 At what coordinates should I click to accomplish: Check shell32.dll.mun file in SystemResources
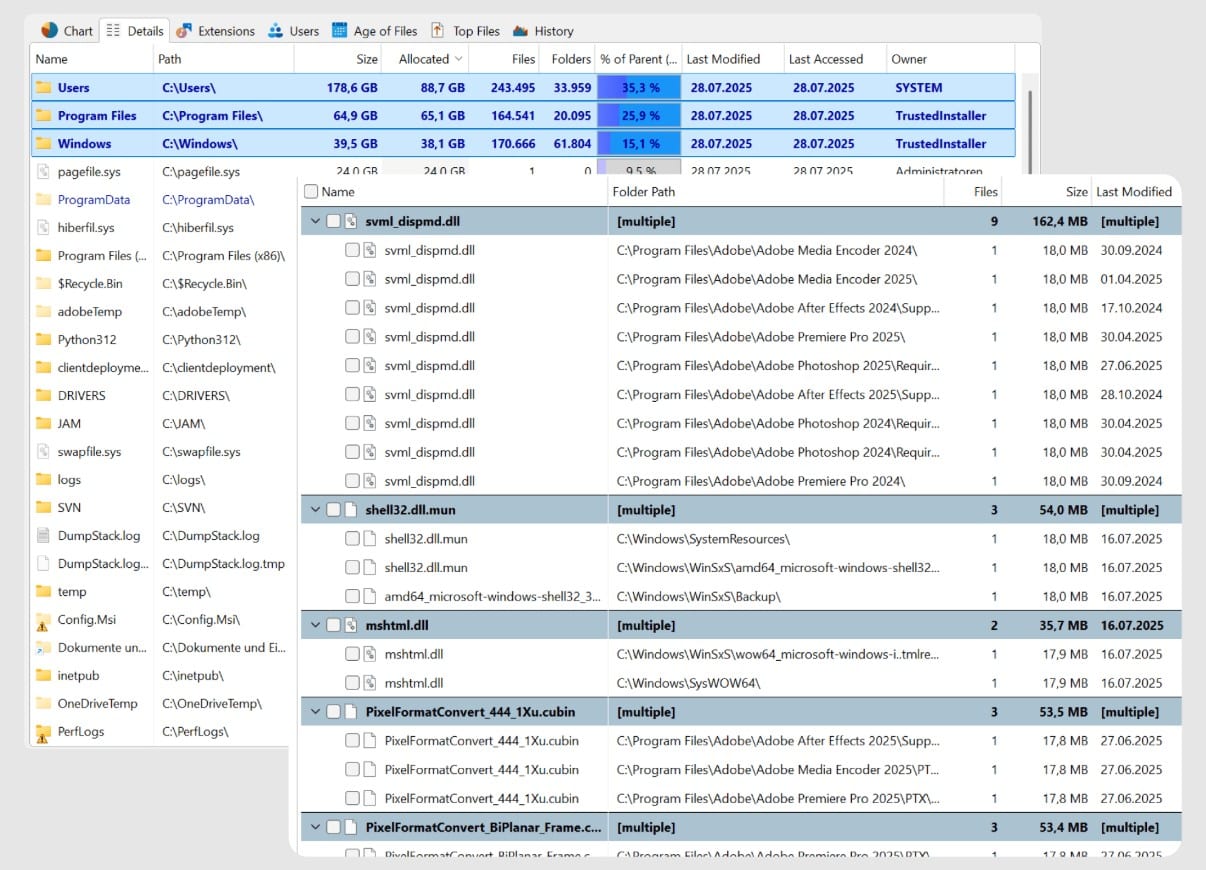(352, 539)
